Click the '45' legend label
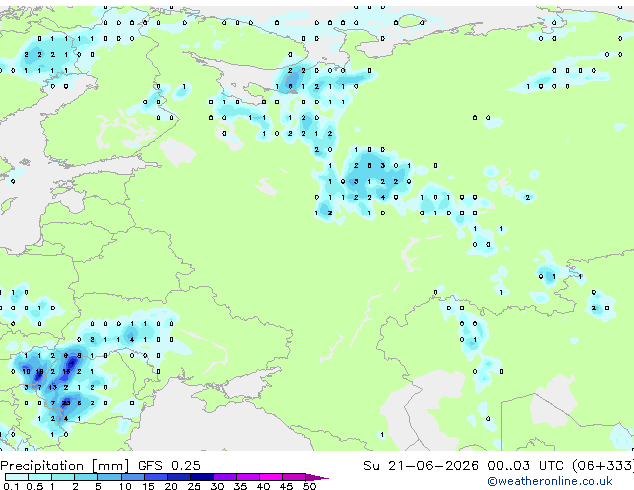Screen dimensions: 634x490 tap(286, 486)
